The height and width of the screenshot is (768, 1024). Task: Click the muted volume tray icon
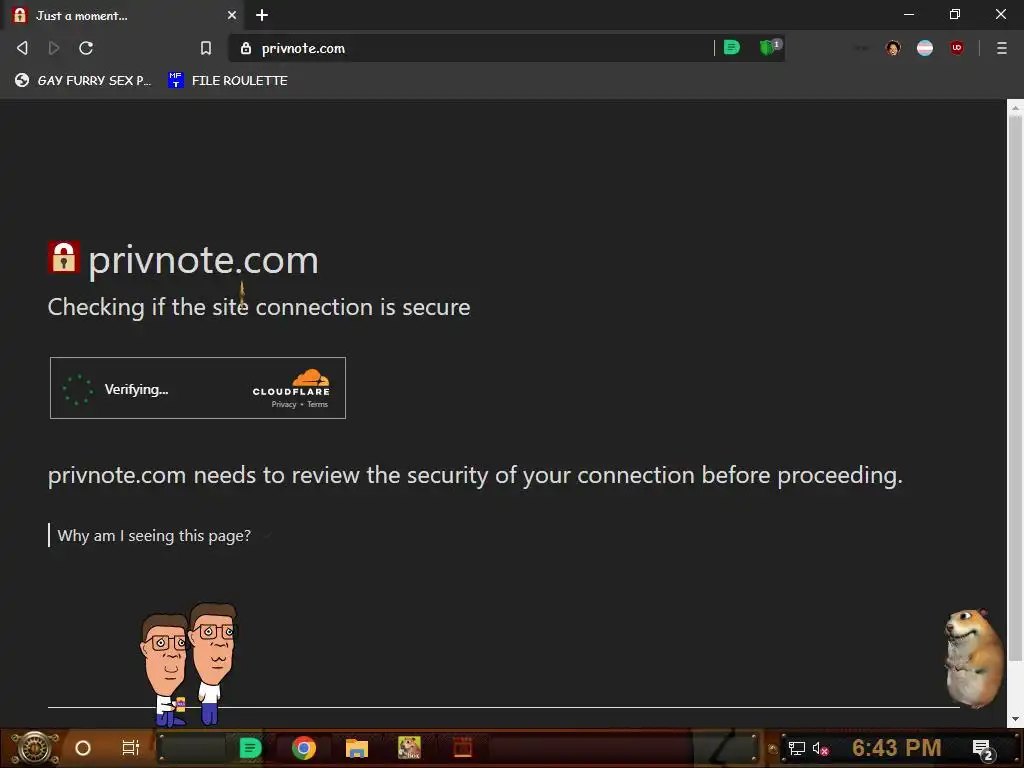tap(820, 749)
